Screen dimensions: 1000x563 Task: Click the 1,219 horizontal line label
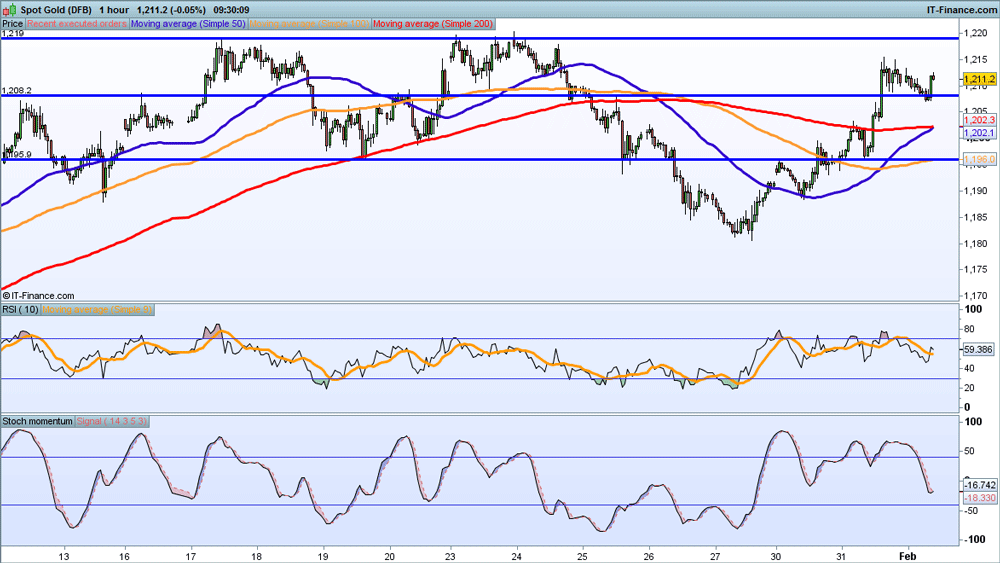coord(13,33)
